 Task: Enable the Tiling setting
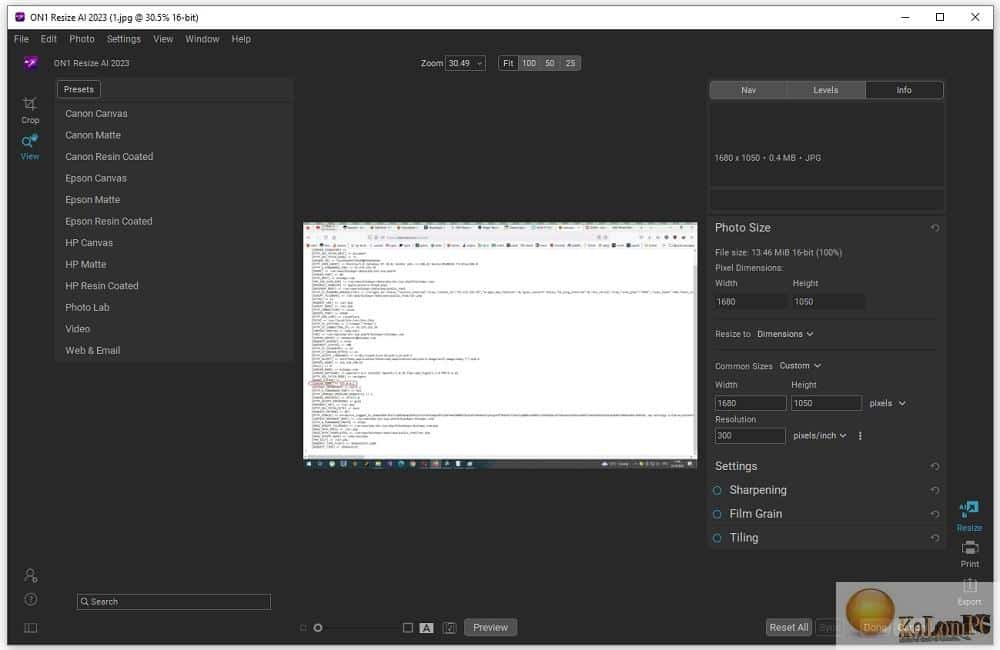(717, 538)
